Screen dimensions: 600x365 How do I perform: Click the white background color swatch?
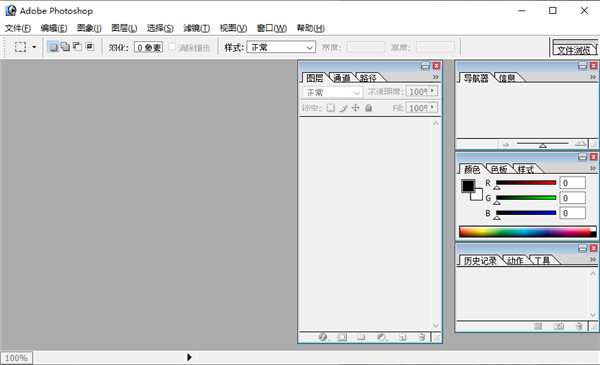pyautogui.click(x=478, y=196)
